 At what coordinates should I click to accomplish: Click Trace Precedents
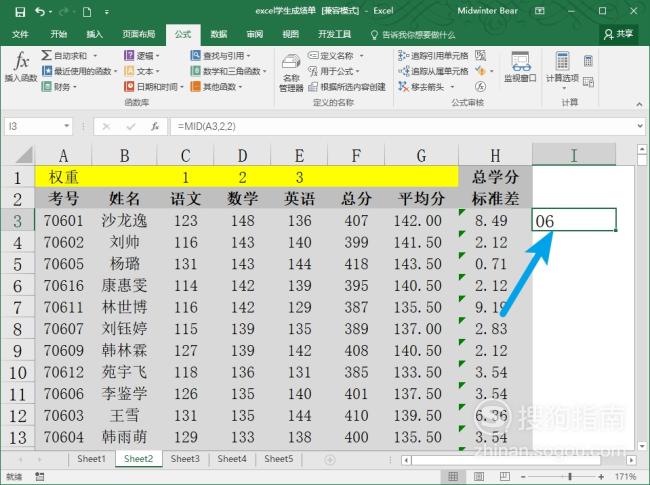pos(433,56)
